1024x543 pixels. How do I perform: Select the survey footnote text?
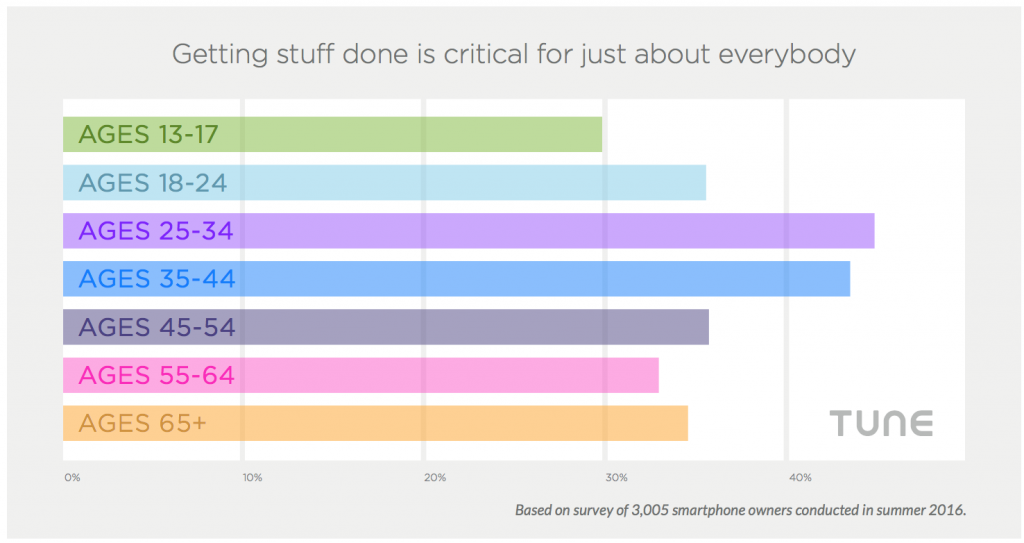740,510
